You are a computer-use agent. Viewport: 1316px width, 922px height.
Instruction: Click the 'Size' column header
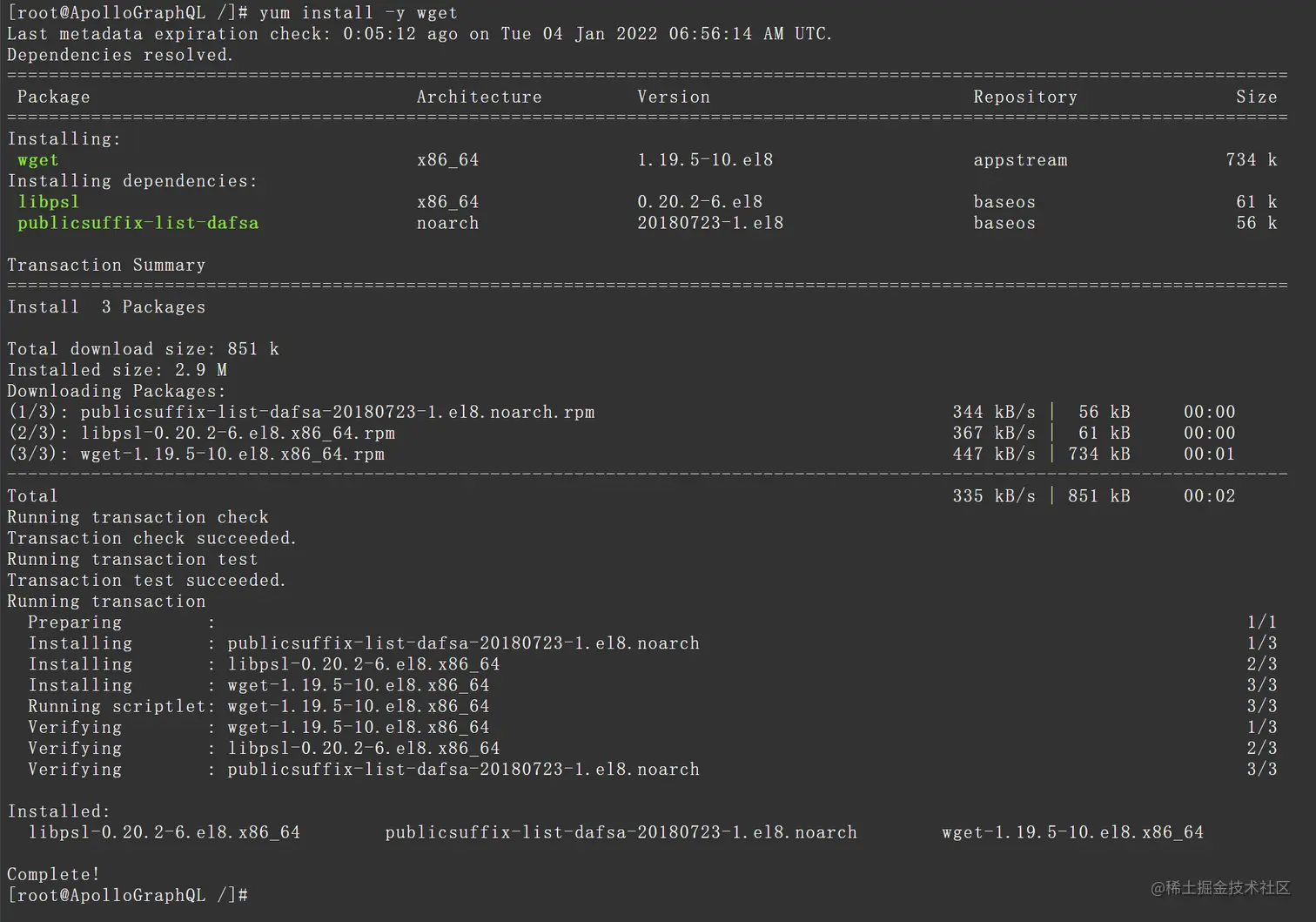pos(1257,97)
